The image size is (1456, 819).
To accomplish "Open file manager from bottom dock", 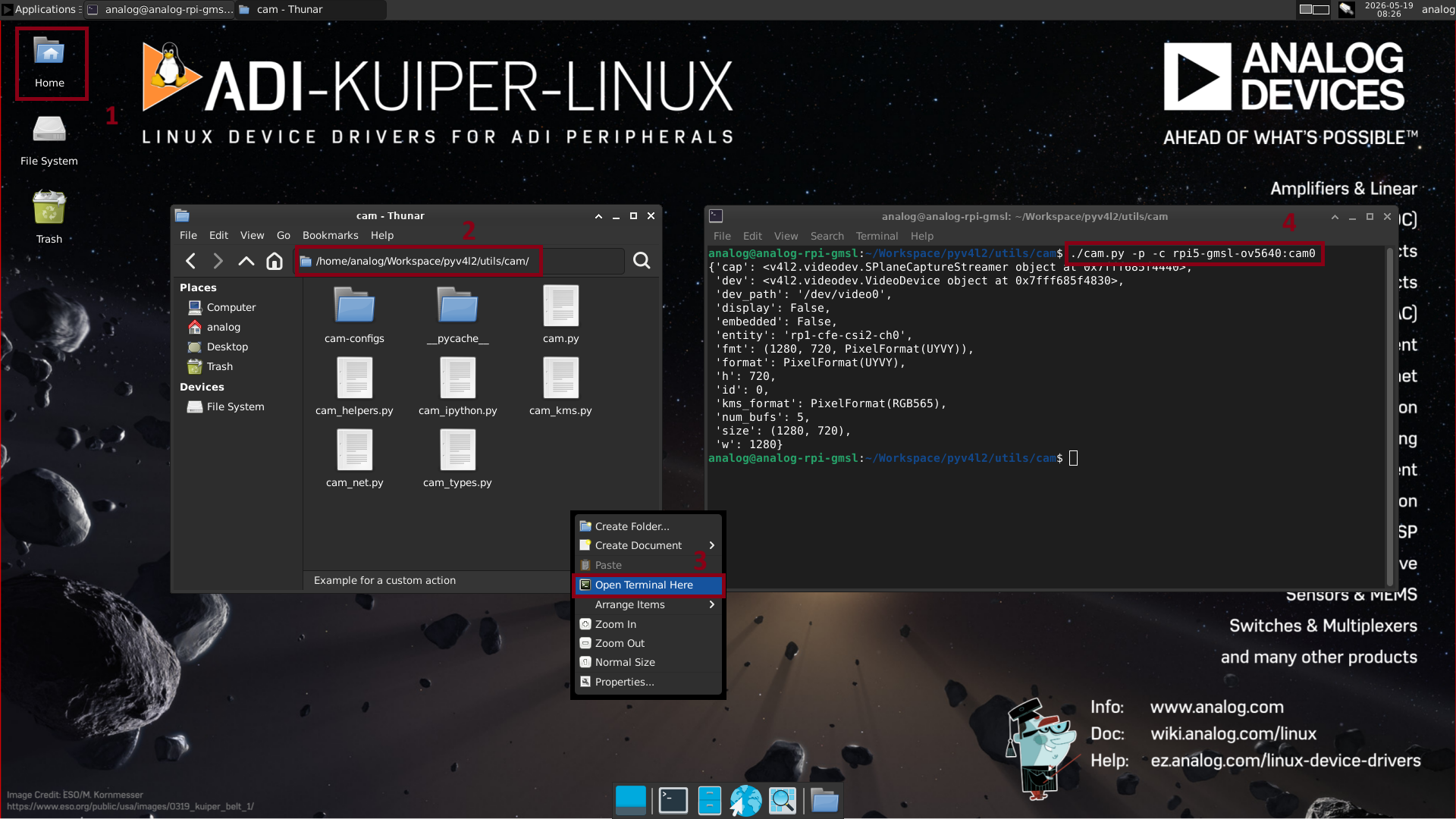I will [x=709, y=800].
